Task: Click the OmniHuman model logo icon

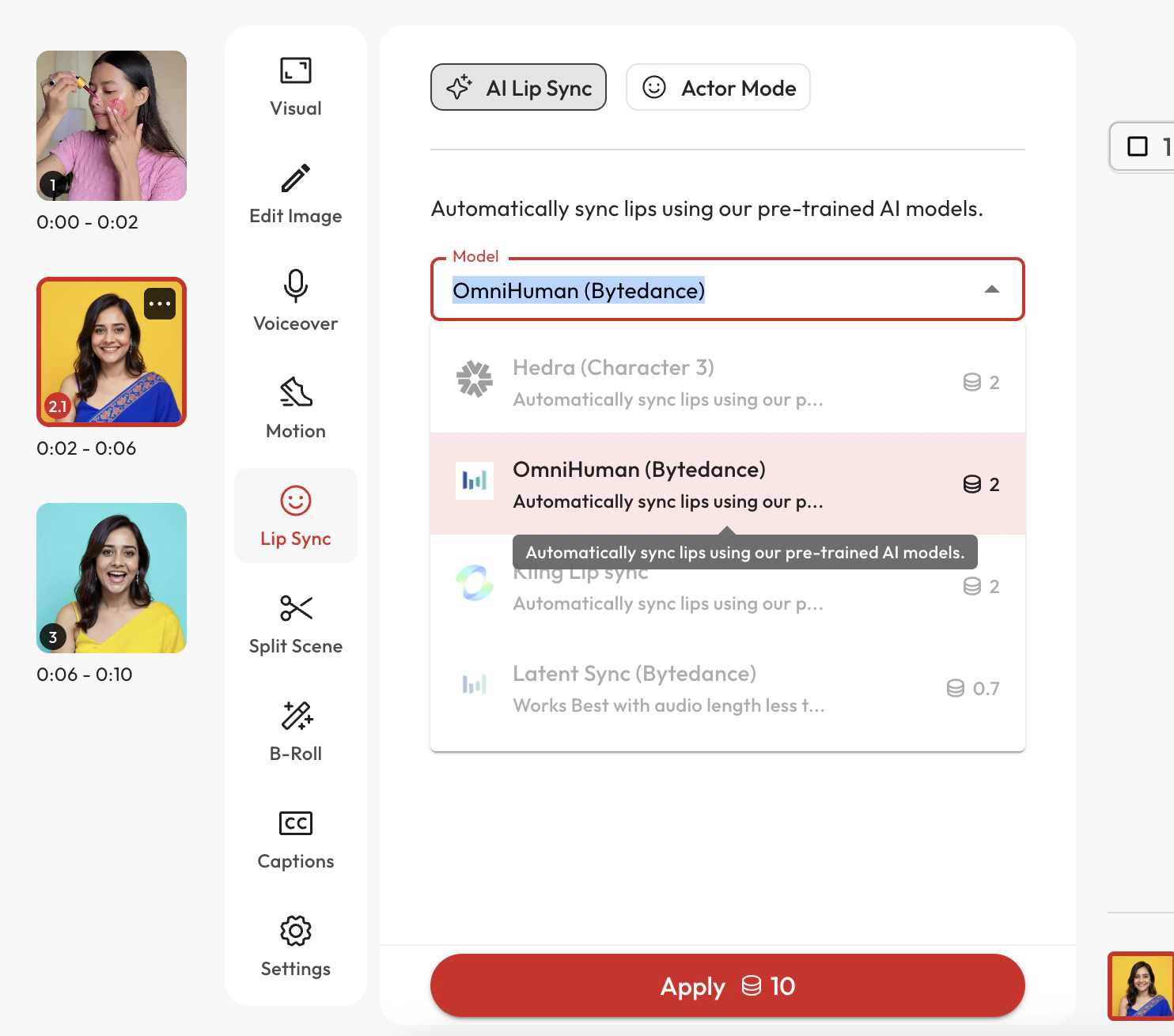Action: 475,481
